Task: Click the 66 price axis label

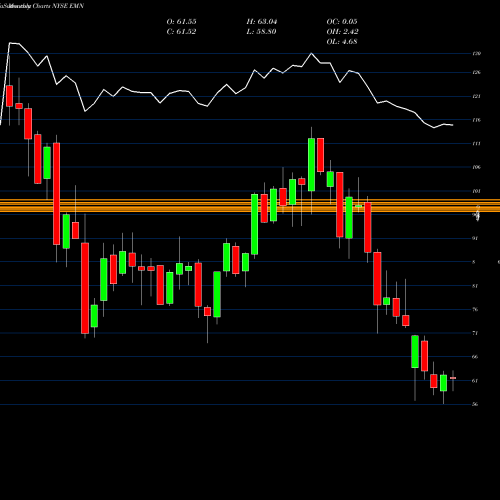Action: pyautogui.click(x=475, y=357)
